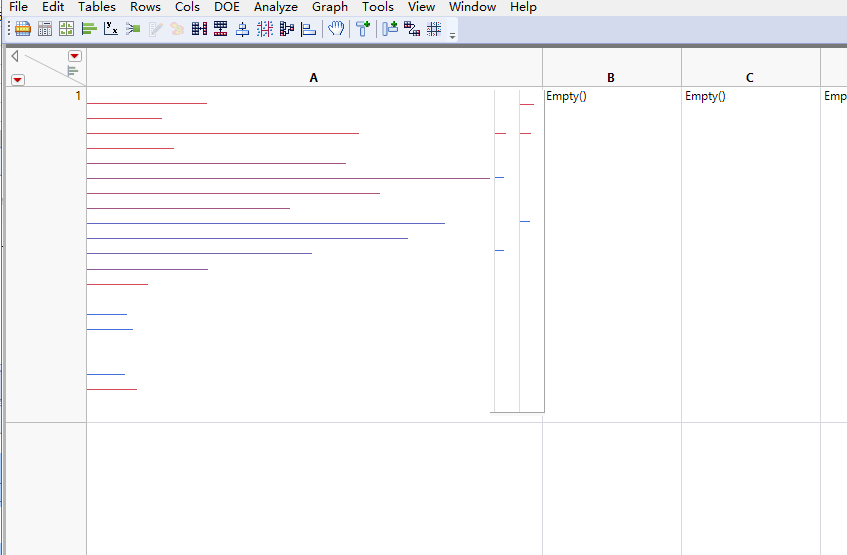
Task: Open the Help menu
Action: 523,7
